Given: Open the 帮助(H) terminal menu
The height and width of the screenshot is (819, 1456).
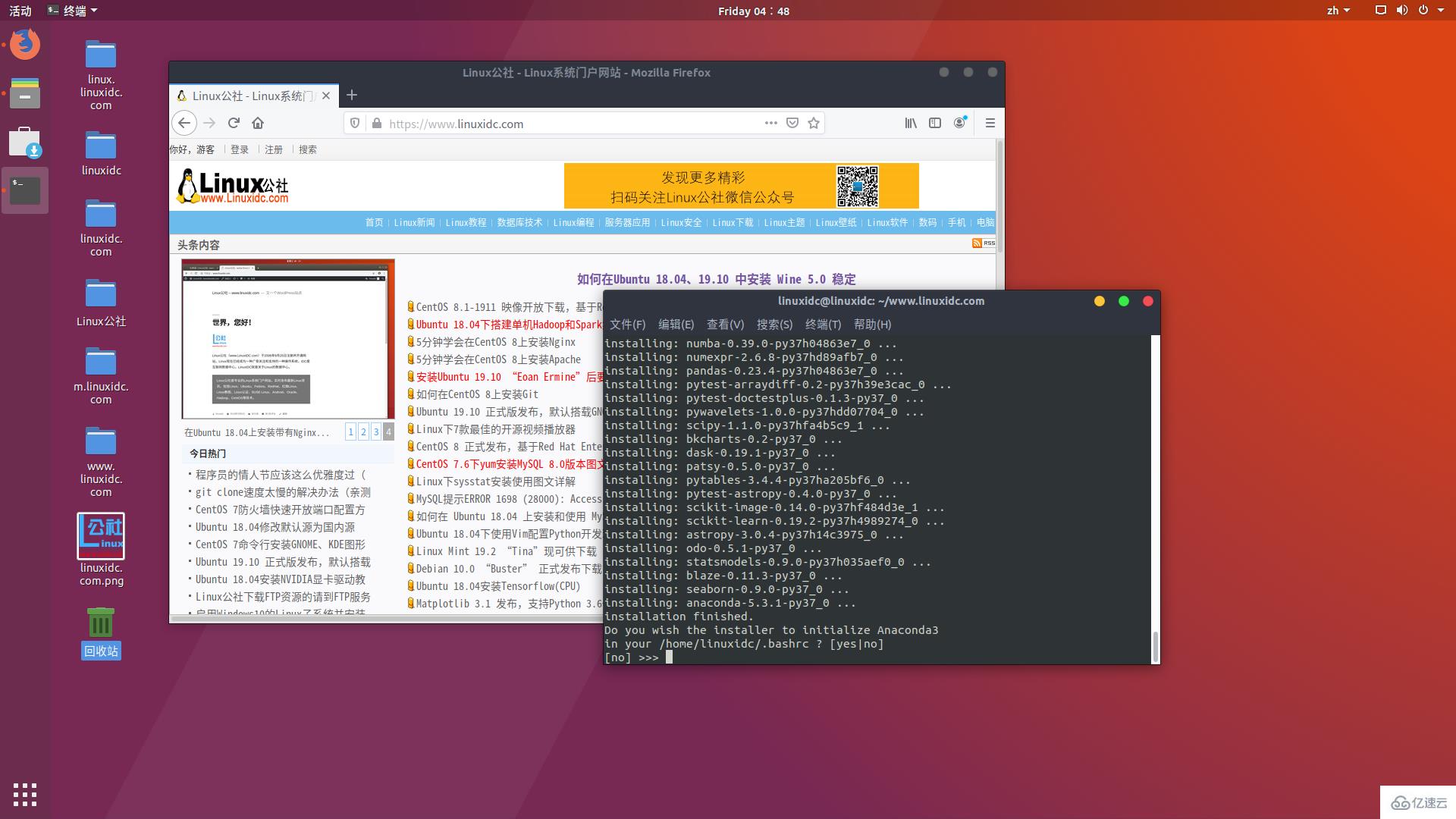Looking at the screenshot, I should click(x=872, y=324).
